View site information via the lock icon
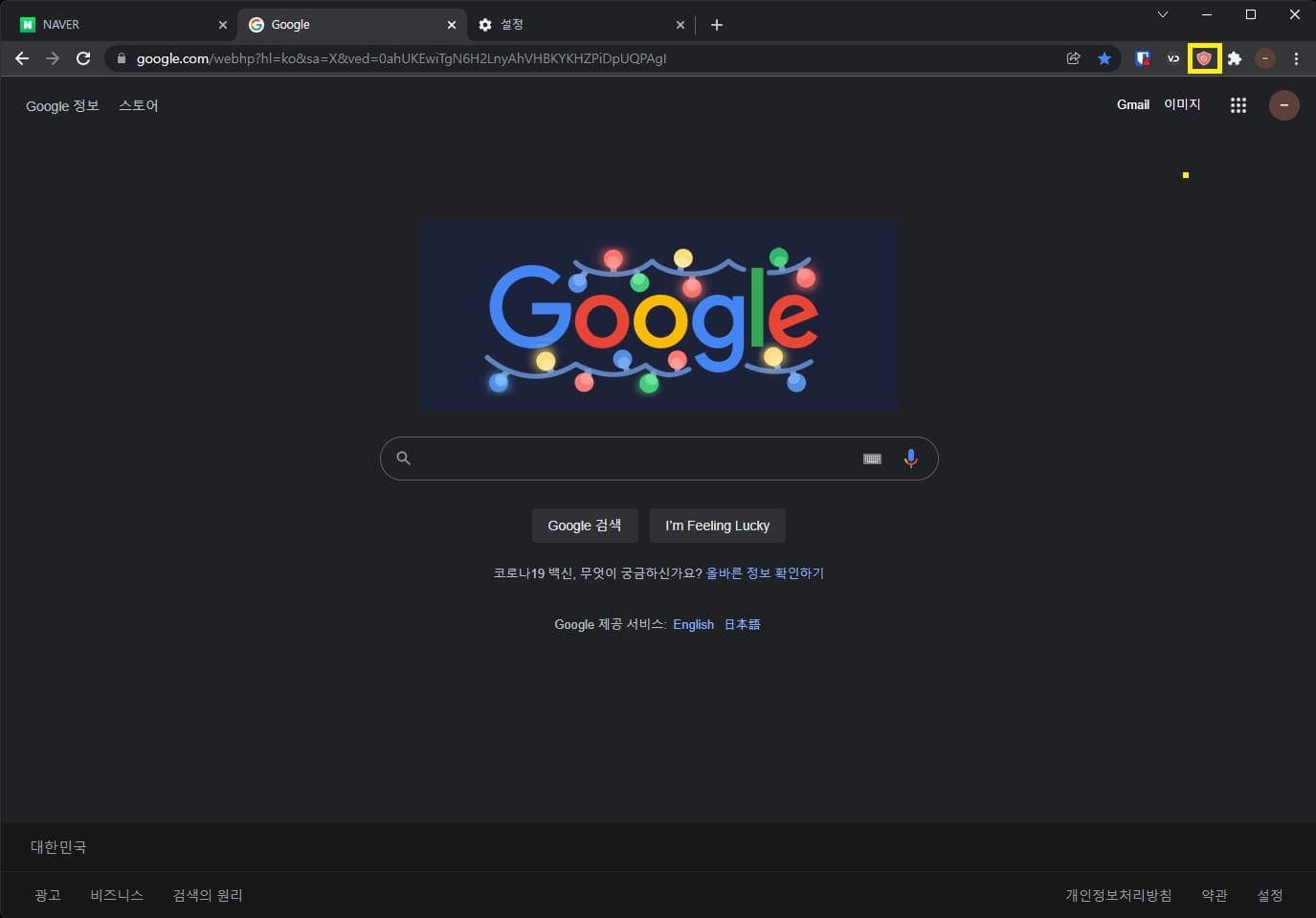The height and width of the screenshot is (918, 1316). [121, 58]
